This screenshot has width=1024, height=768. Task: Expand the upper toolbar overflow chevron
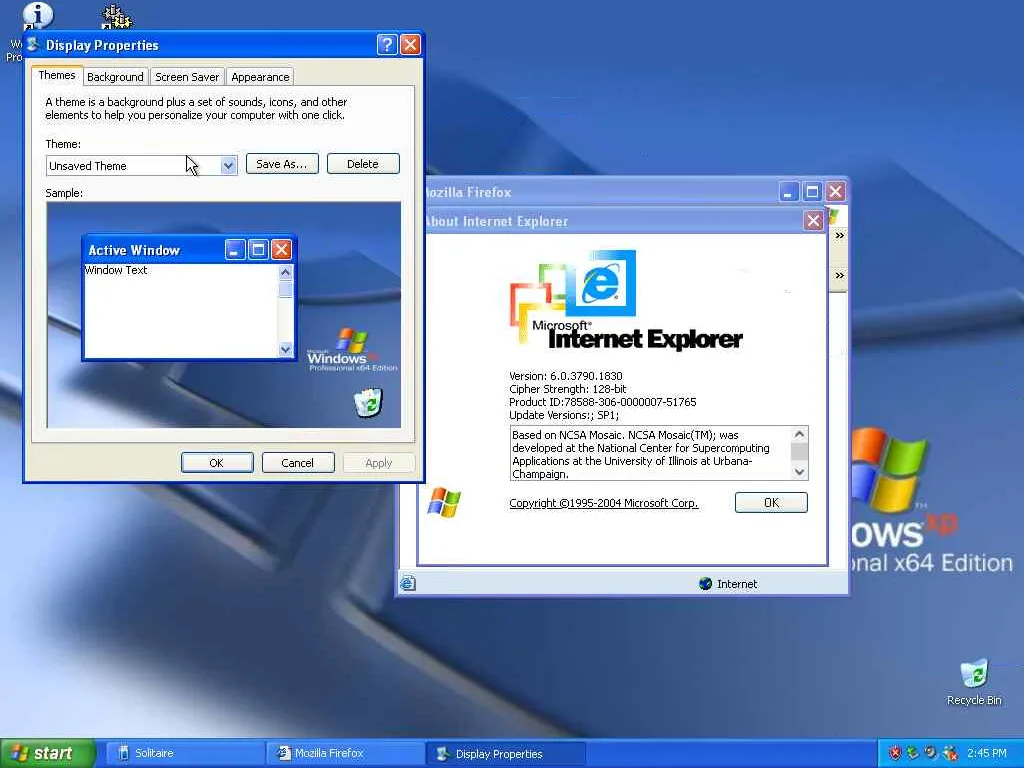pyautogui.click(x=840, y=235)
